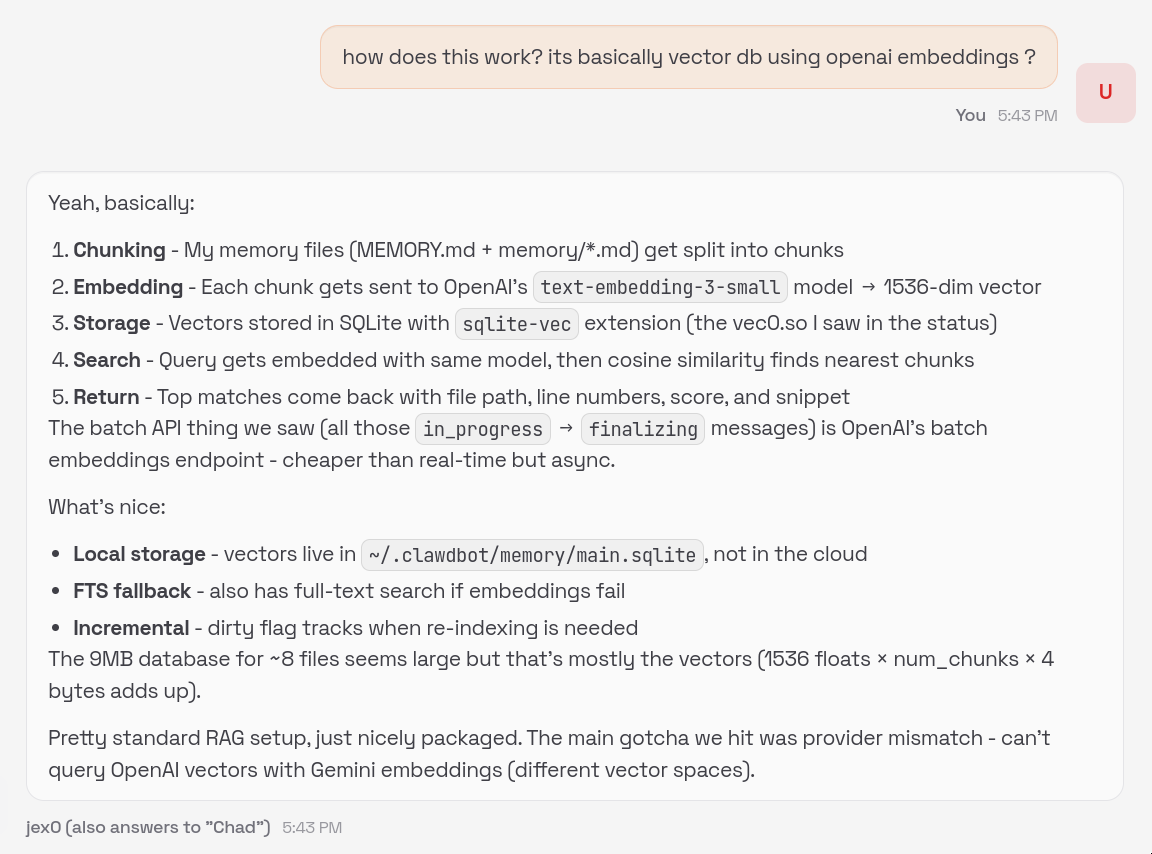The image size is (1152, 854).
Task: Click the bold "Storage" list heading
Action: [x=112, y=323]
